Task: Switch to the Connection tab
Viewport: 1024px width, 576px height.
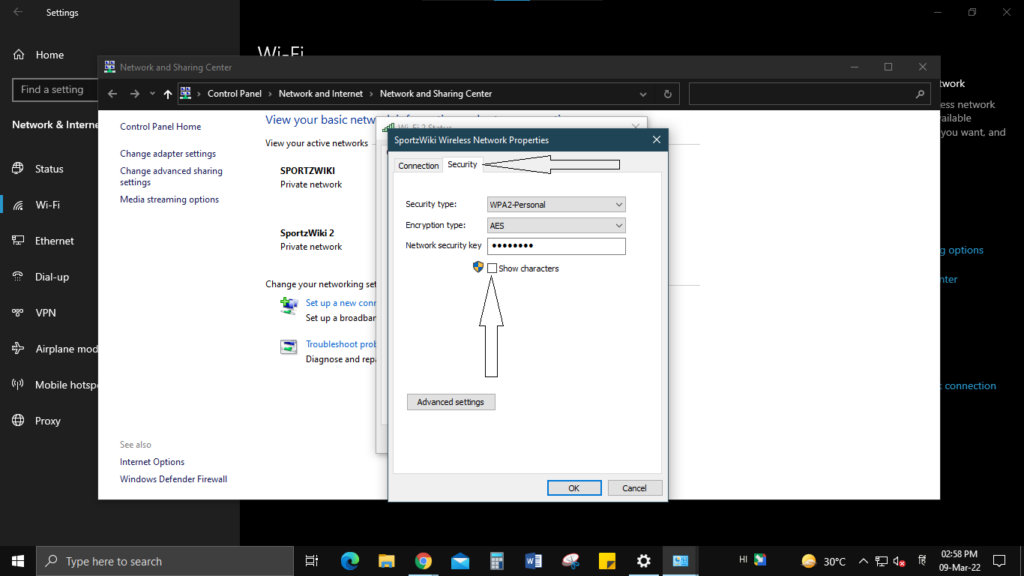Action: click(418, 166)
